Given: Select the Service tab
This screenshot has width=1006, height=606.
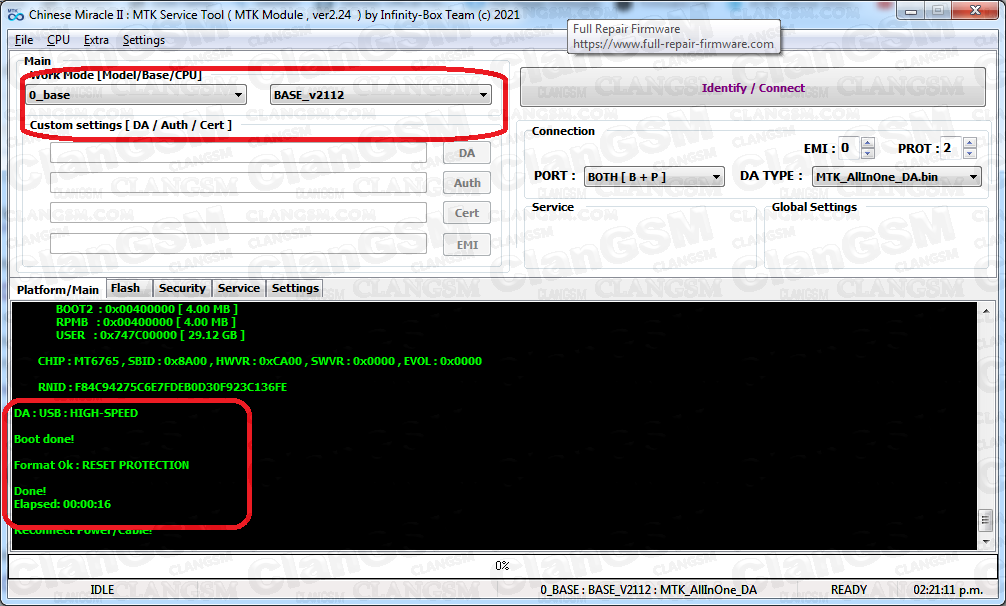Looking at the screenshot, I should 239,288.
